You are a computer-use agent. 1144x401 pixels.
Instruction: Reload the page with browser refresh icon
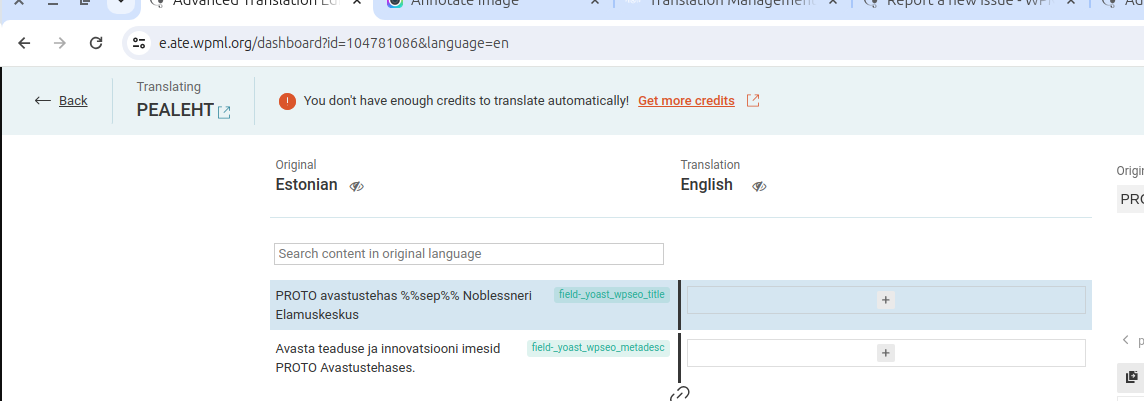(x=96, y=43)
